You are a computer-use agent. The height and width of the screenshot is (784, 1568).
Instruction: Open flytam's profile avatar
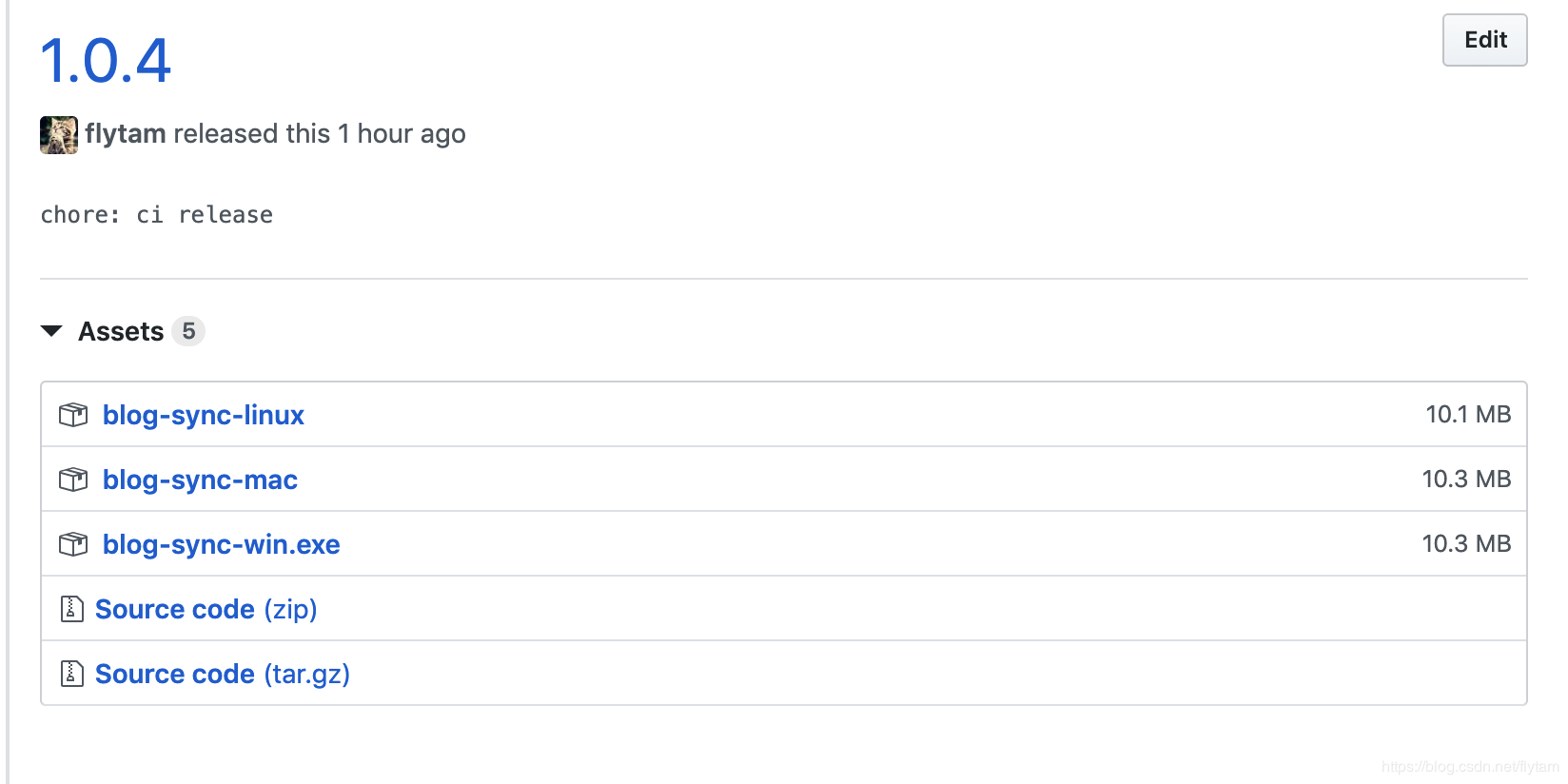59,134
